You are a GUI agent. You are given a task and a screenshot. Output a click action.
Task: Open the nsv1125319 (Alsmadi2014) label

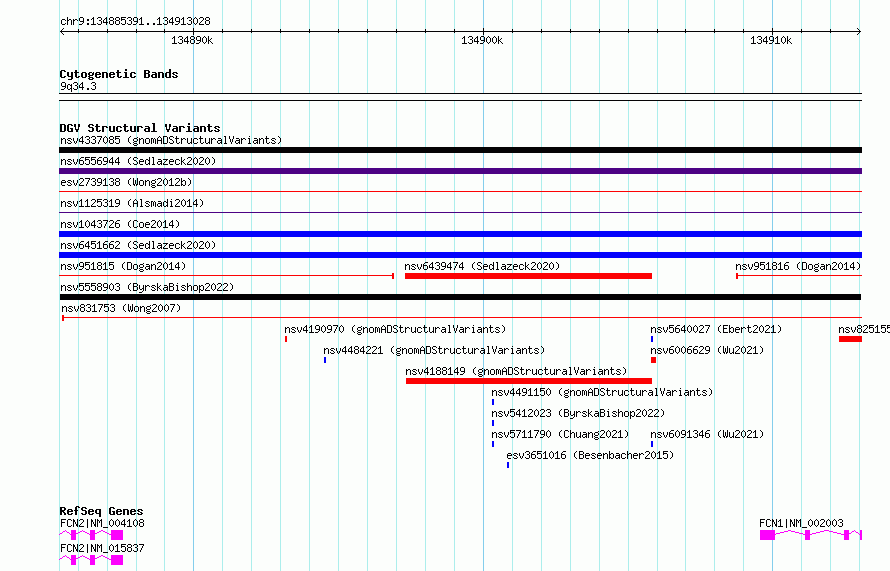(132, 203)
